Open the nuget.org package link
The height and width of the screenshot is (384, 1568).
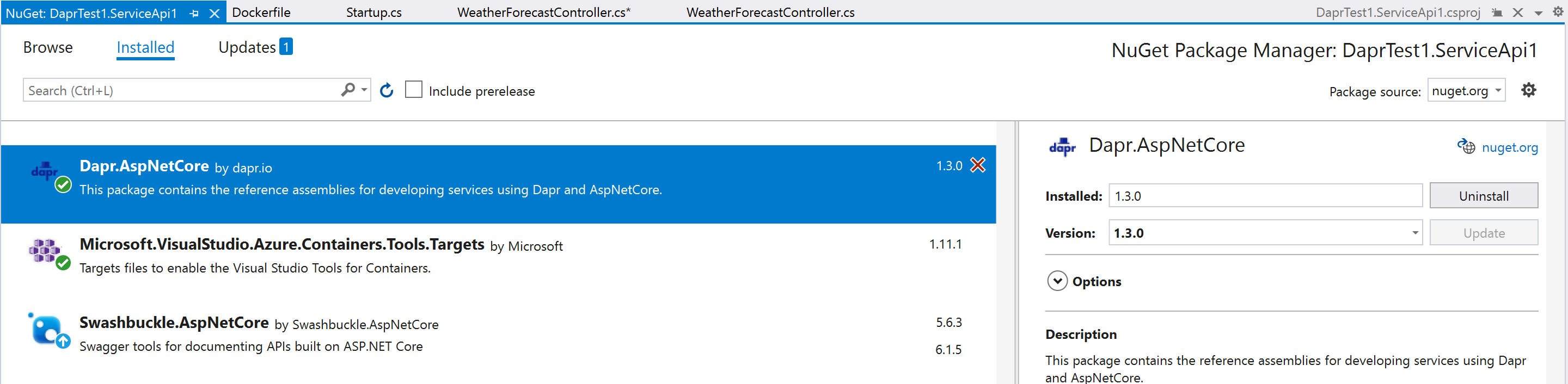click(1509, 147)
